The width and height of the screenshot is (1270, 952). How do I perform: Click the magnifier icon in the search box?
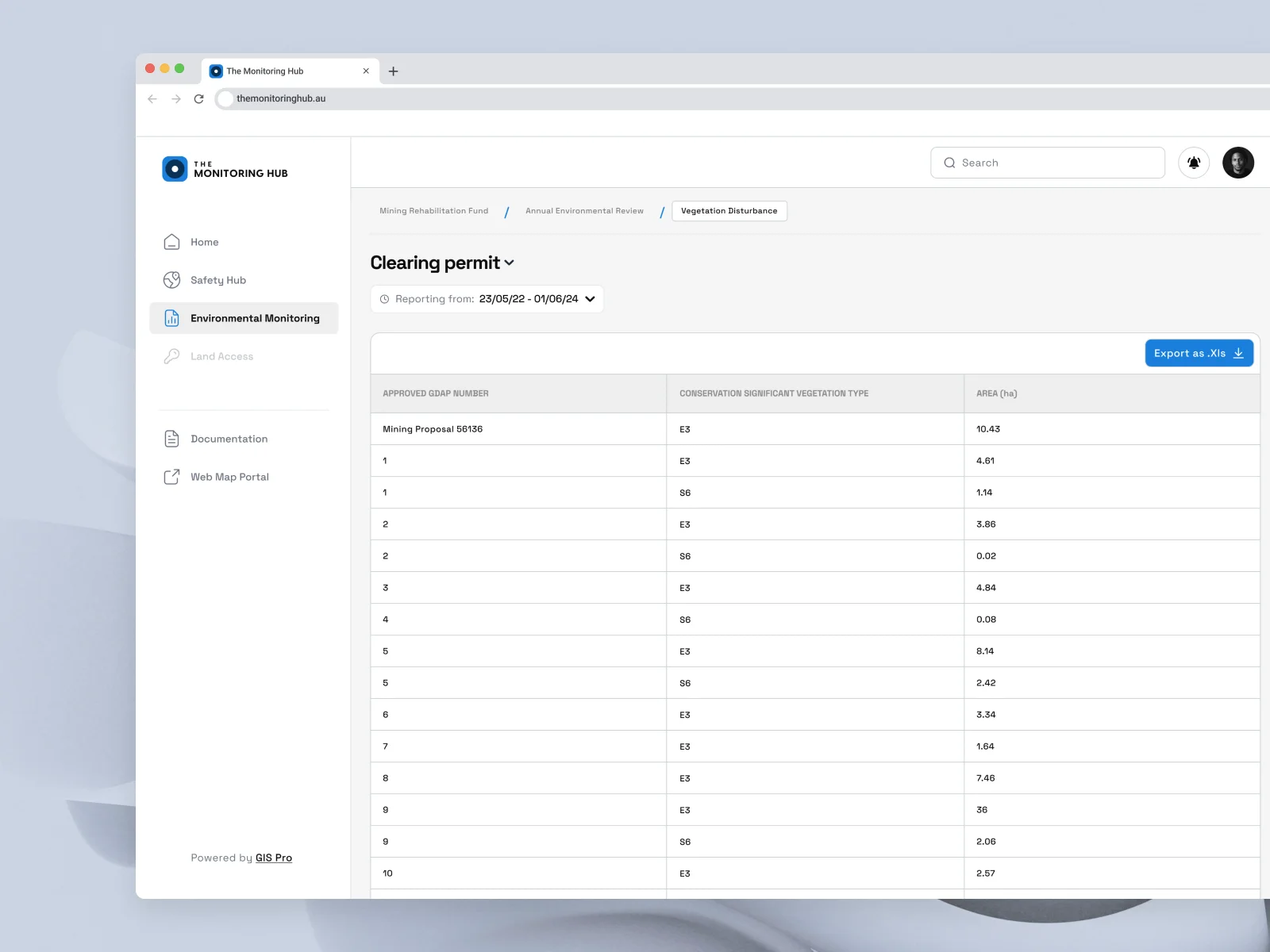949,163
